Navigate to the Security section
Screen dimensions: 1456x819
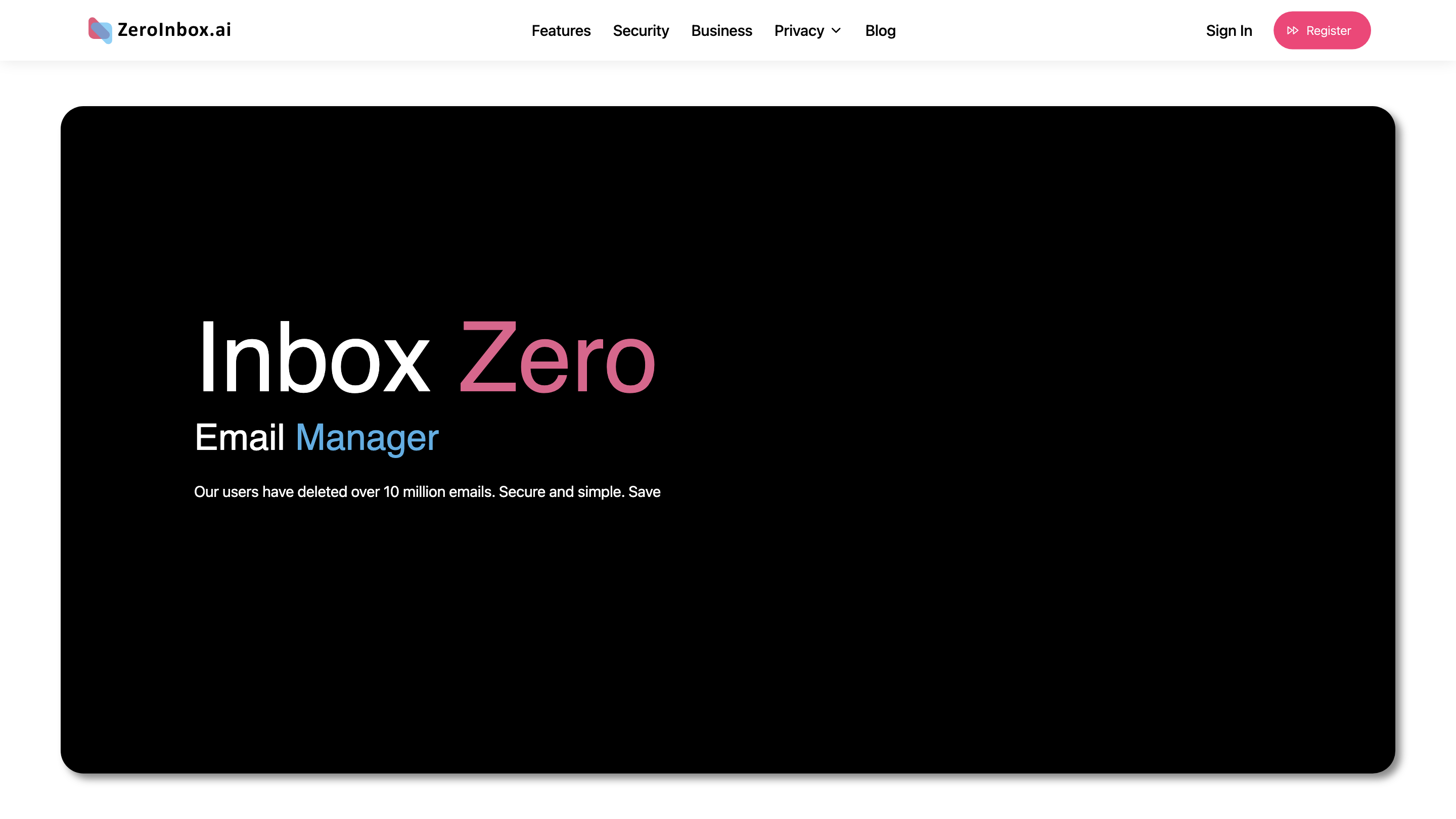(641, 30)
